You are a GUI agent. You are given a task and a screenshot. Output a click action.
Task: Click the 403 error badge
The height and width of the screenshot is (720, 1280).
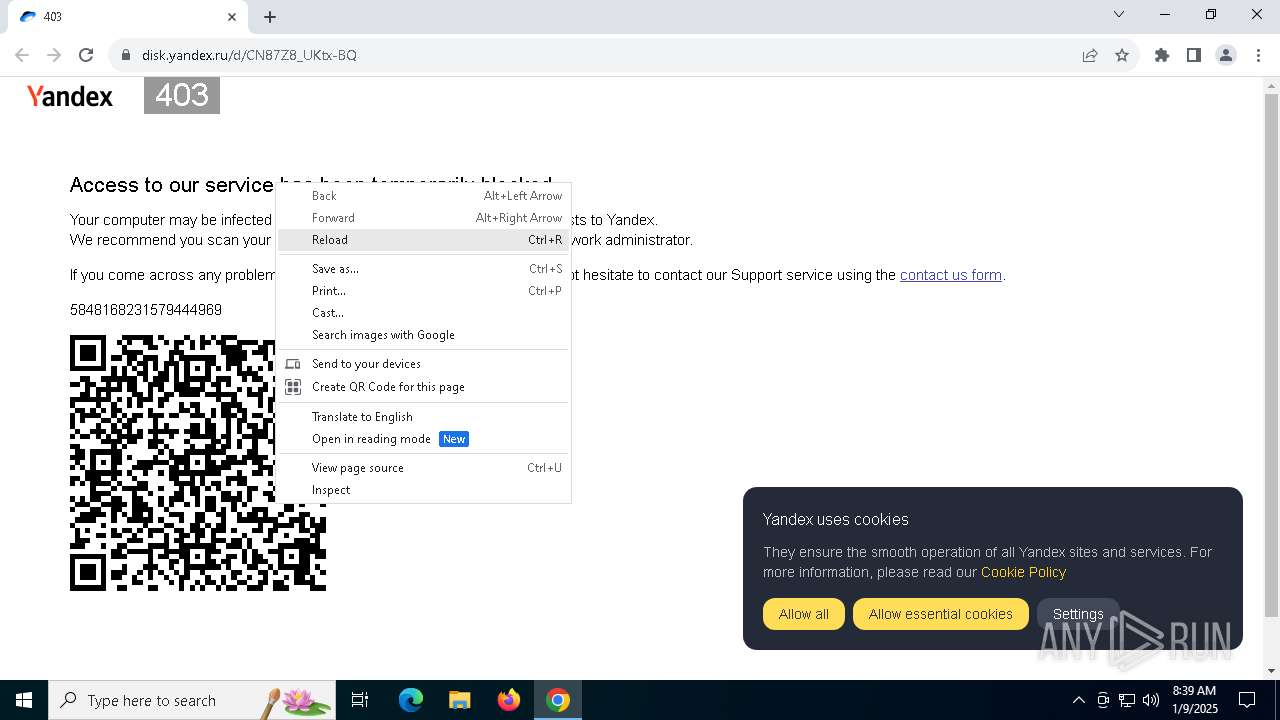pyautogui.click(x=182, y=96)
